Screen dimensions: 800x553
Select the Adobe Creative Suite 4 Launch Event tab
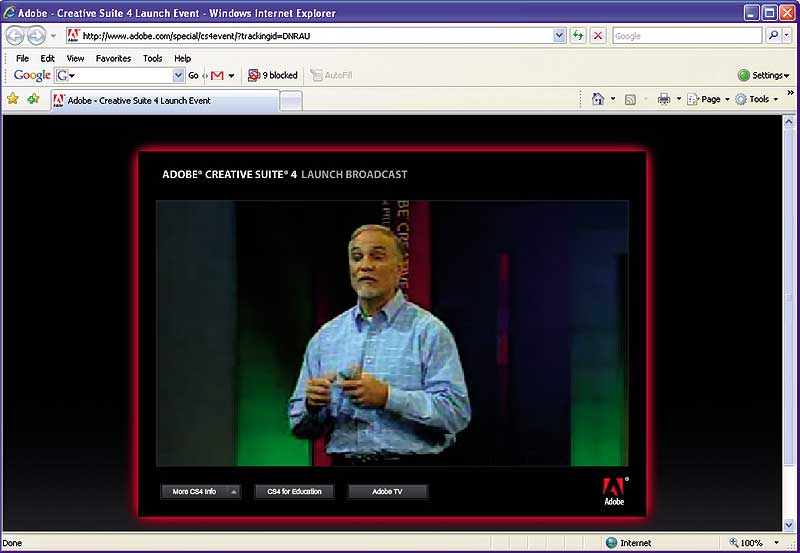(x=165, y=100)
